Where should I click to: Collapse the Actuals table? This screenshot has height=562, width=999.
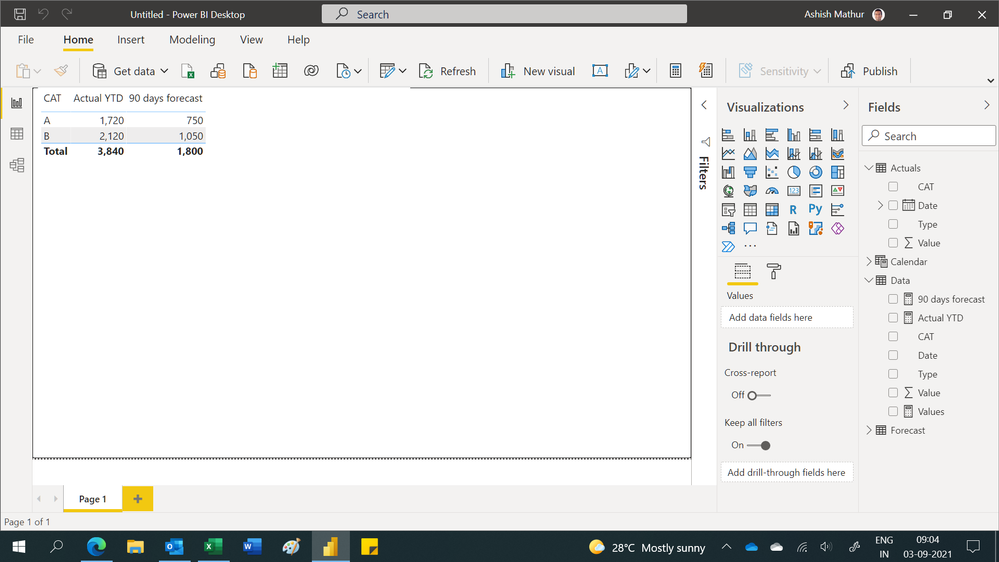[868, 168]
